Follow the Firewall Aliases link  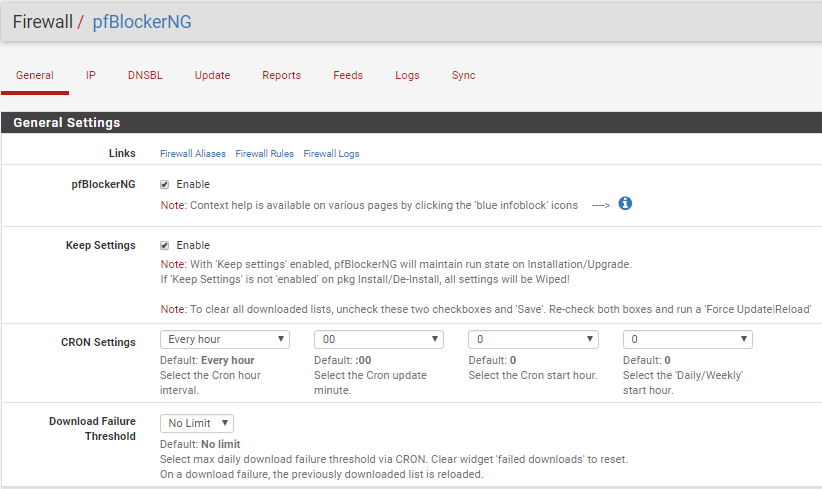click(x=193, y=154)
